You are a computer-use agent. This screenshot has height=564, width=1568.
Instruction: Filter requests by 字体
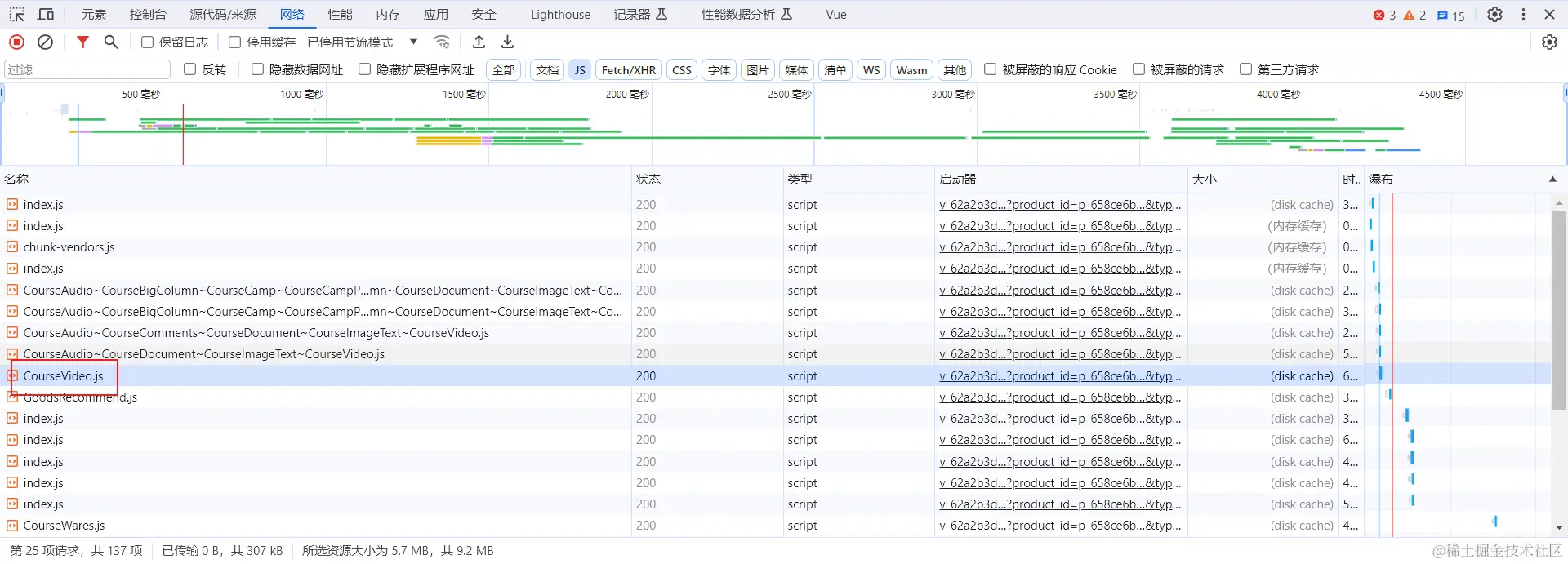tap(719, 70)
